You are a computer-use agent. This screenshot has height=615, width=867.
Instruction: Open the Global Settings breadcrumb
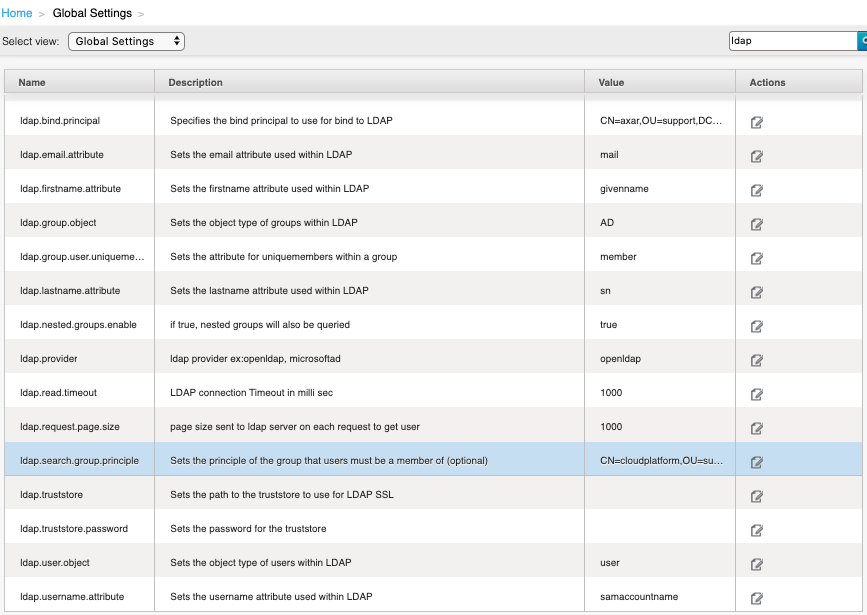pyautogui.click(x=92, y=13)
